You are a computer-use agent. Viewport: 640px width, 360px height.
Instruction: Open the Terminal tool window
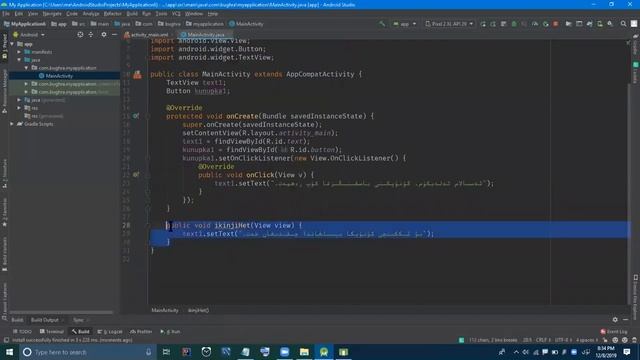pyautogui.click(x=52, y=331)
